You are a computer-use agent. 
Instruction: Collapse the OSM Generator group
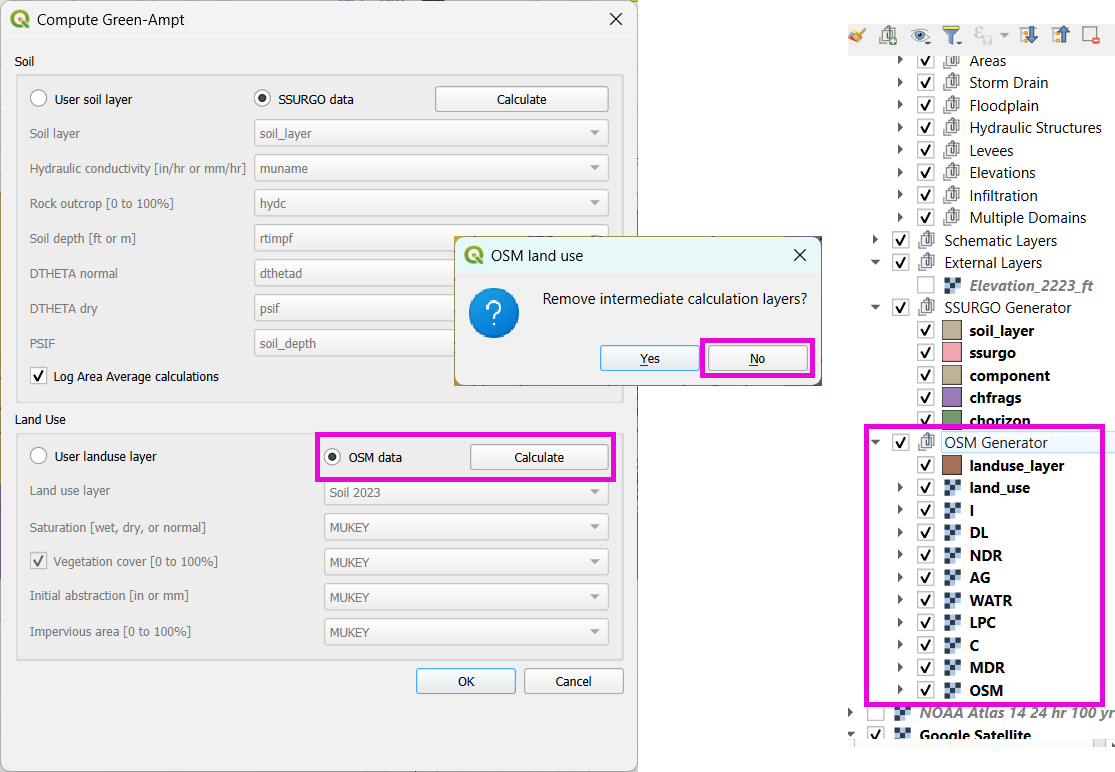(876, 442)
